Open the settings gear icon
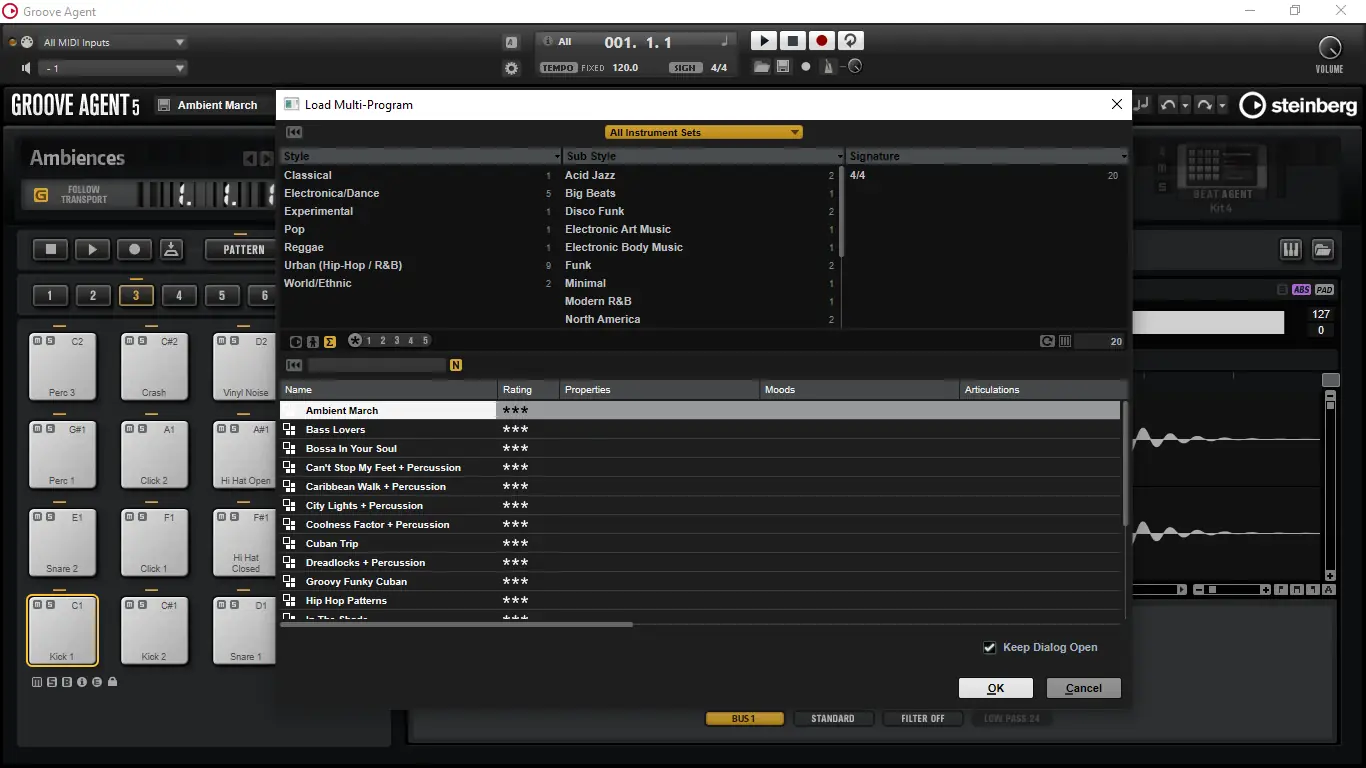 [512, 68]
